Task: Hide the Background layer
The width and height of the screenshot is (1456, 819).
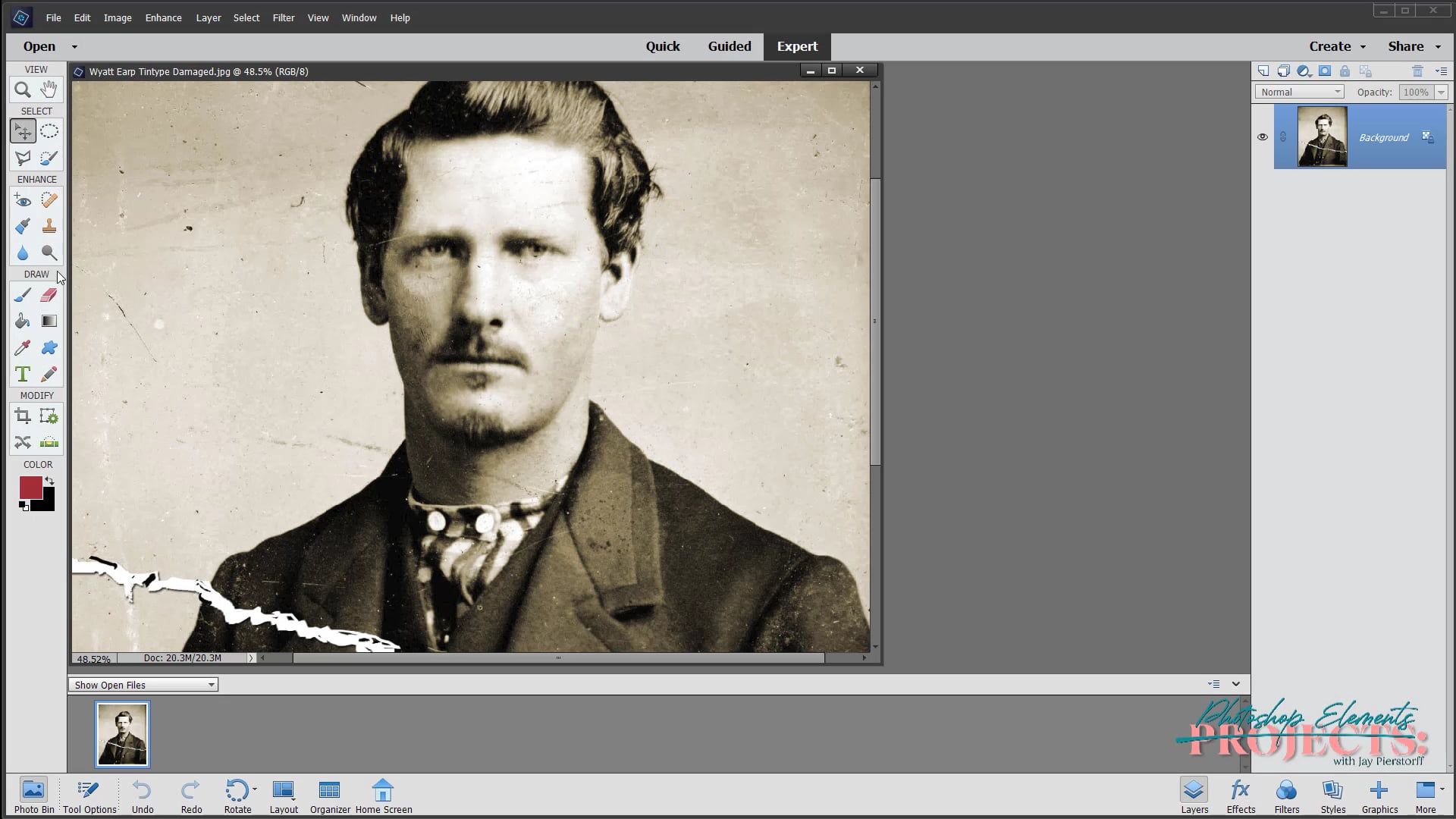Action: click(1263, 136)
